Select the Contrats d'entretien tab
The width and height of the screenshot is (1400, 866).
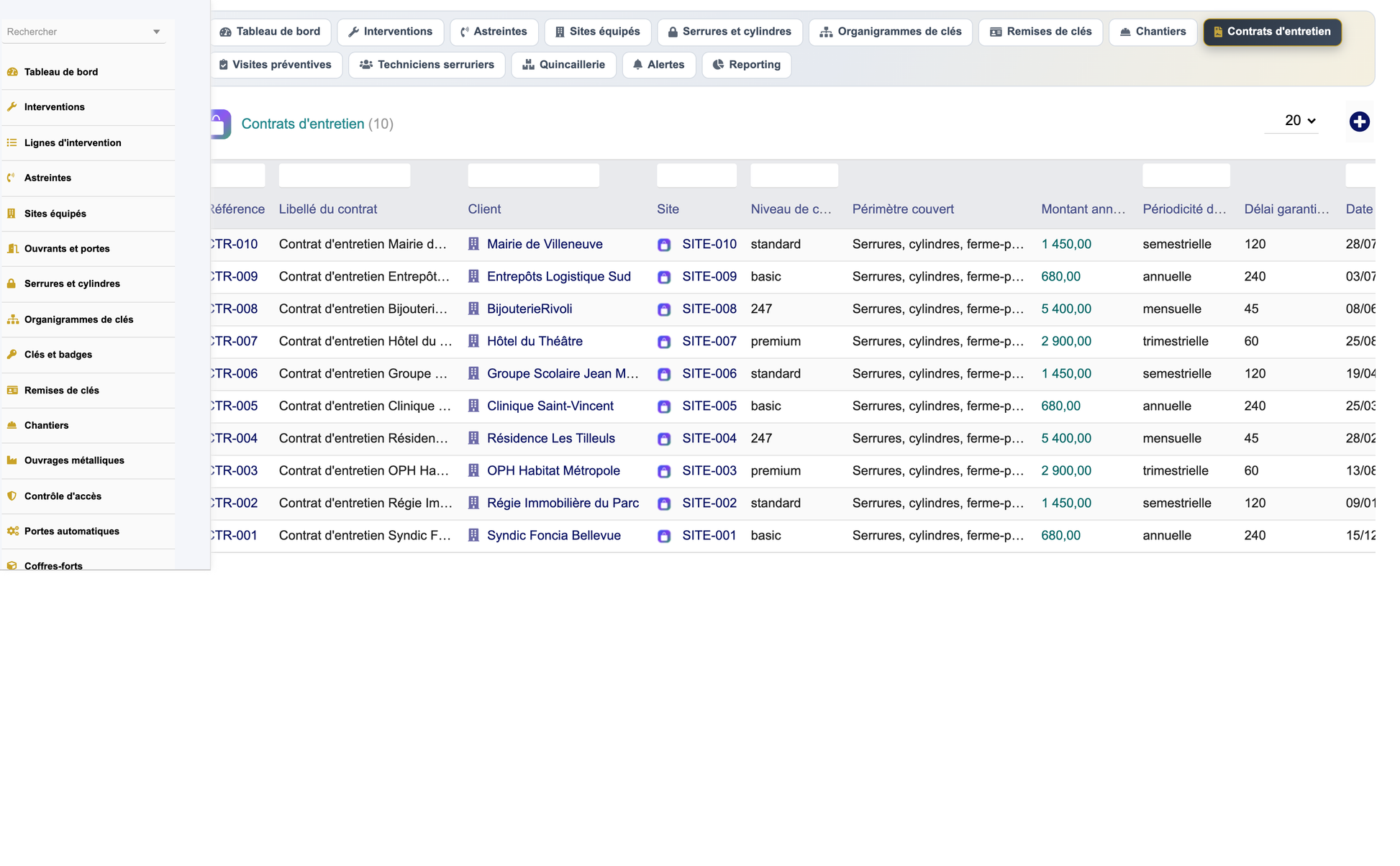1272,32
